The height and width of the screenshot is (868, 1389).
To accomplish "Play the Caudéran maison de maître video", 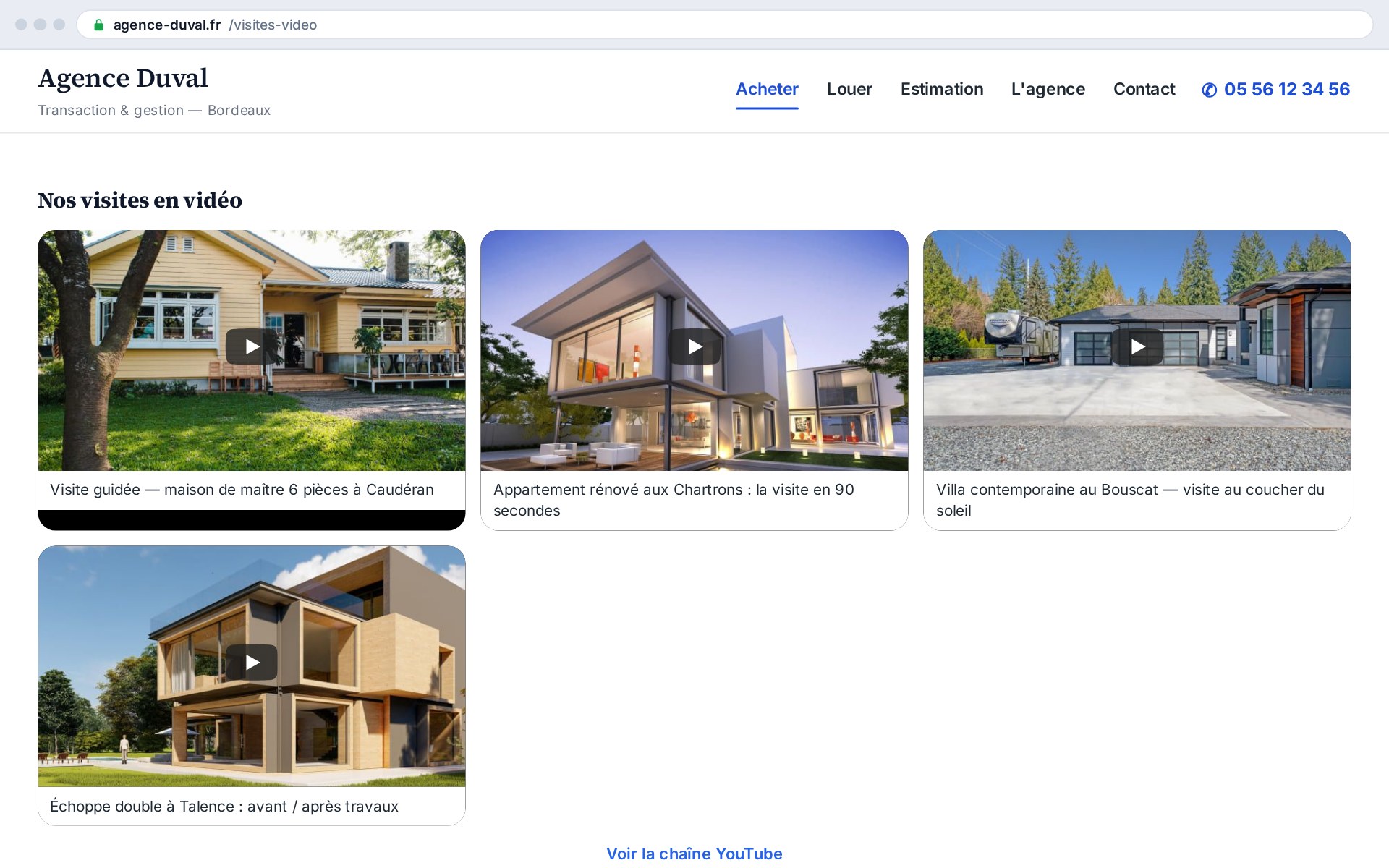I will [252, 346].
